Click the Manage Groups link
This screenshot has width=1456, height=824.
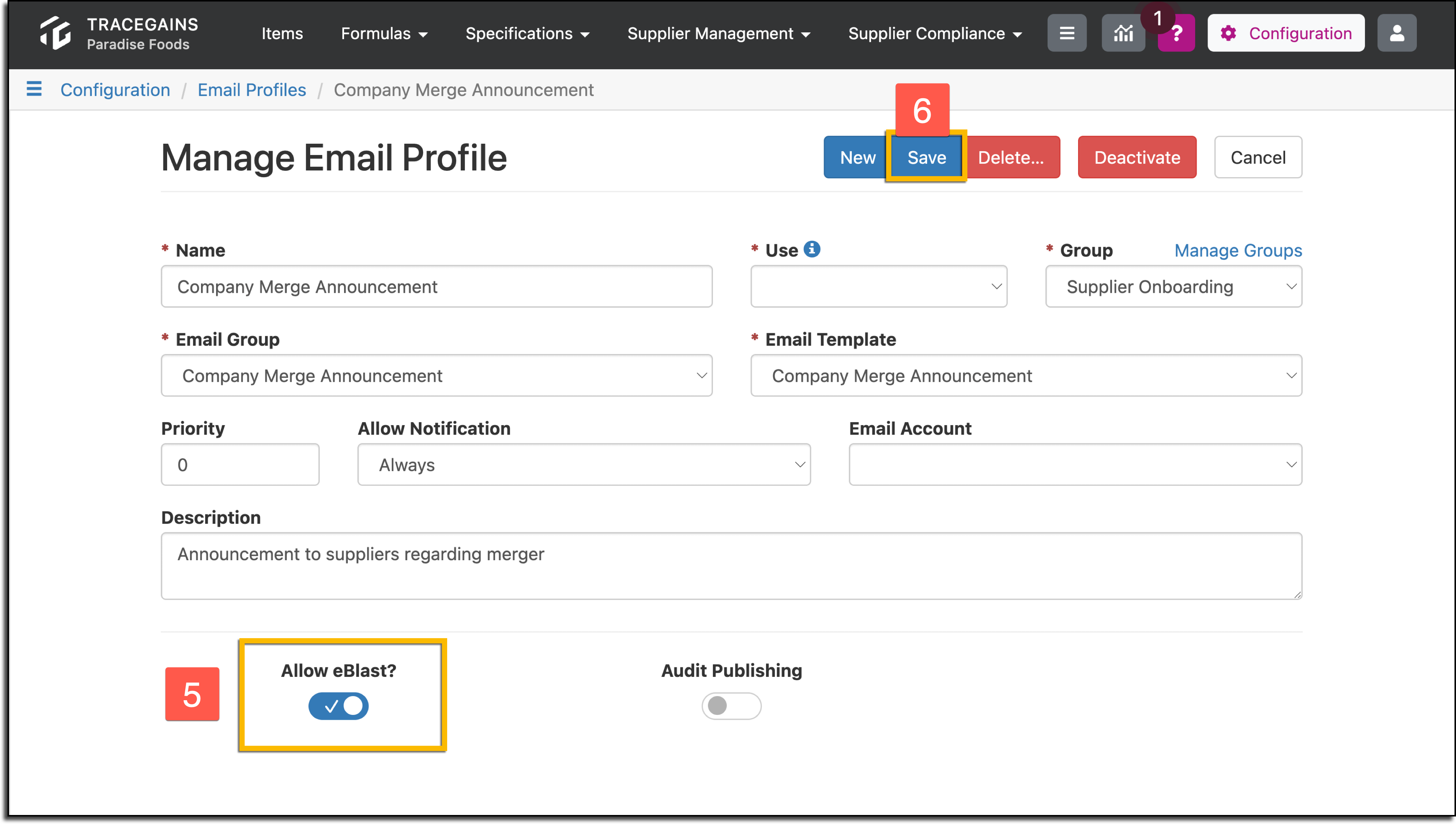click(x=1238, y=250)
